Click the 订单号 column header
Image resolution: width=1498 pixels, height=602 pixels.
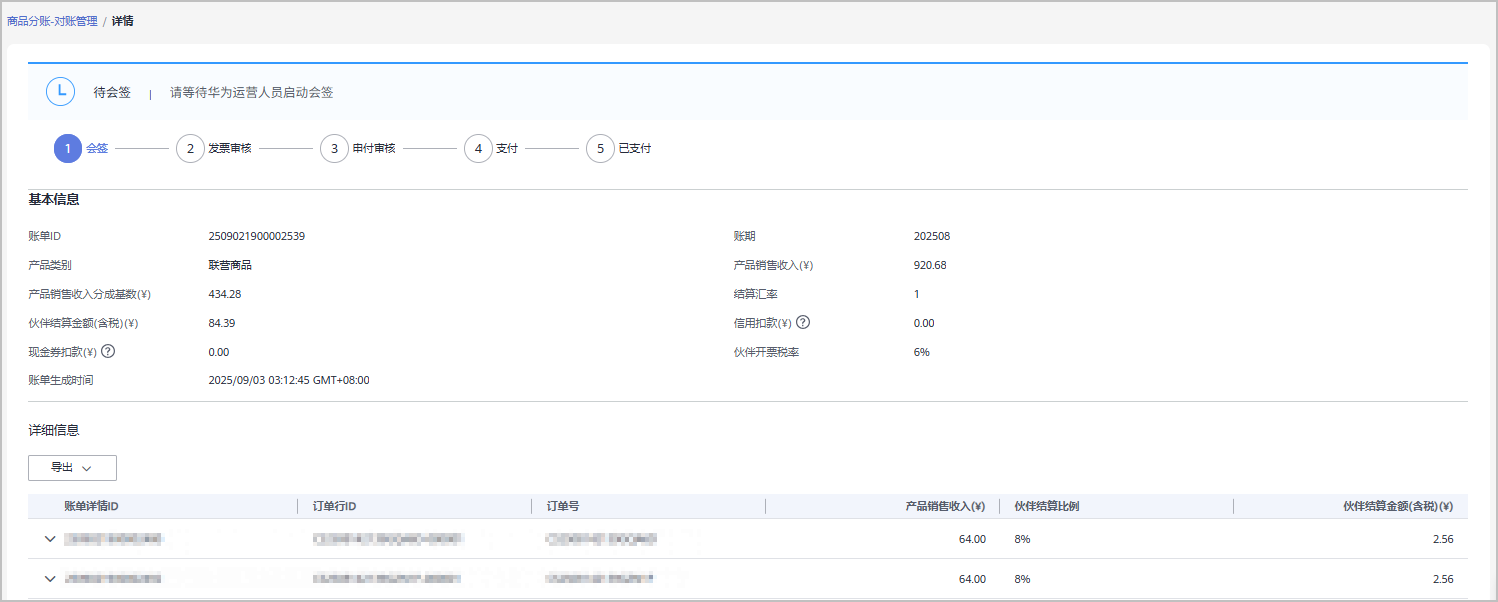(x=563, y=506)
